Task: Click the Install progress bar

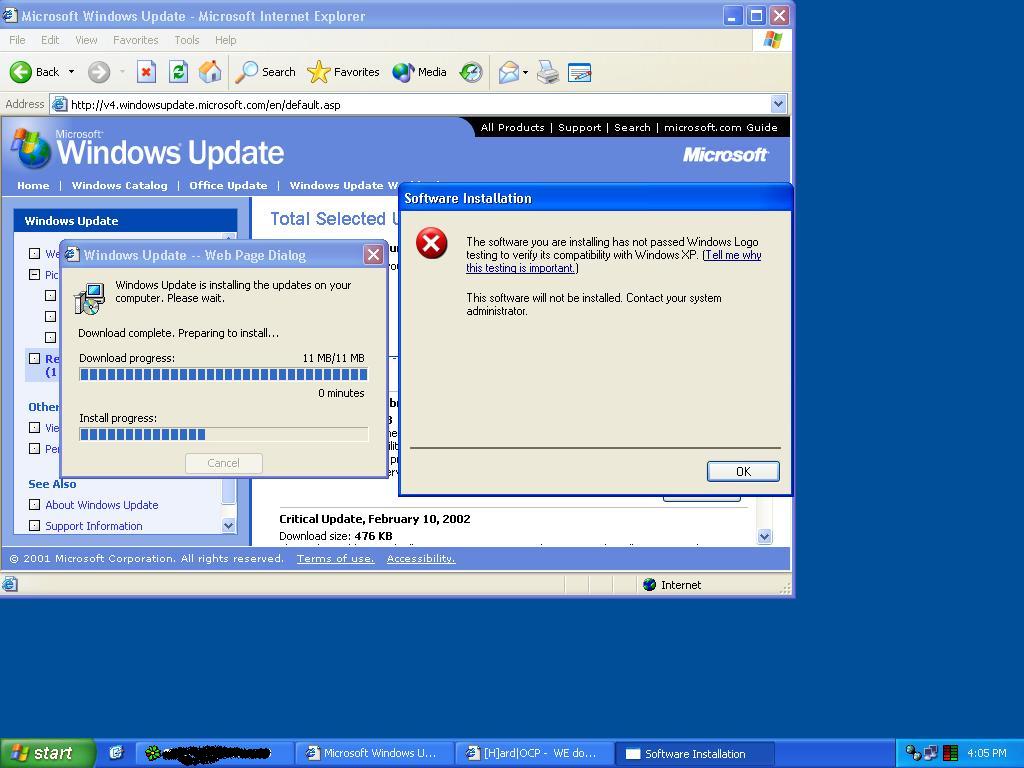Action: (223, 434)
